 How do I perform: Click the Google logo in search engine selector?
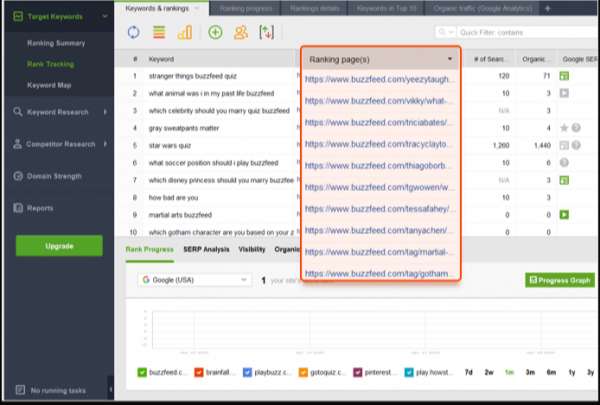[146, 280]
